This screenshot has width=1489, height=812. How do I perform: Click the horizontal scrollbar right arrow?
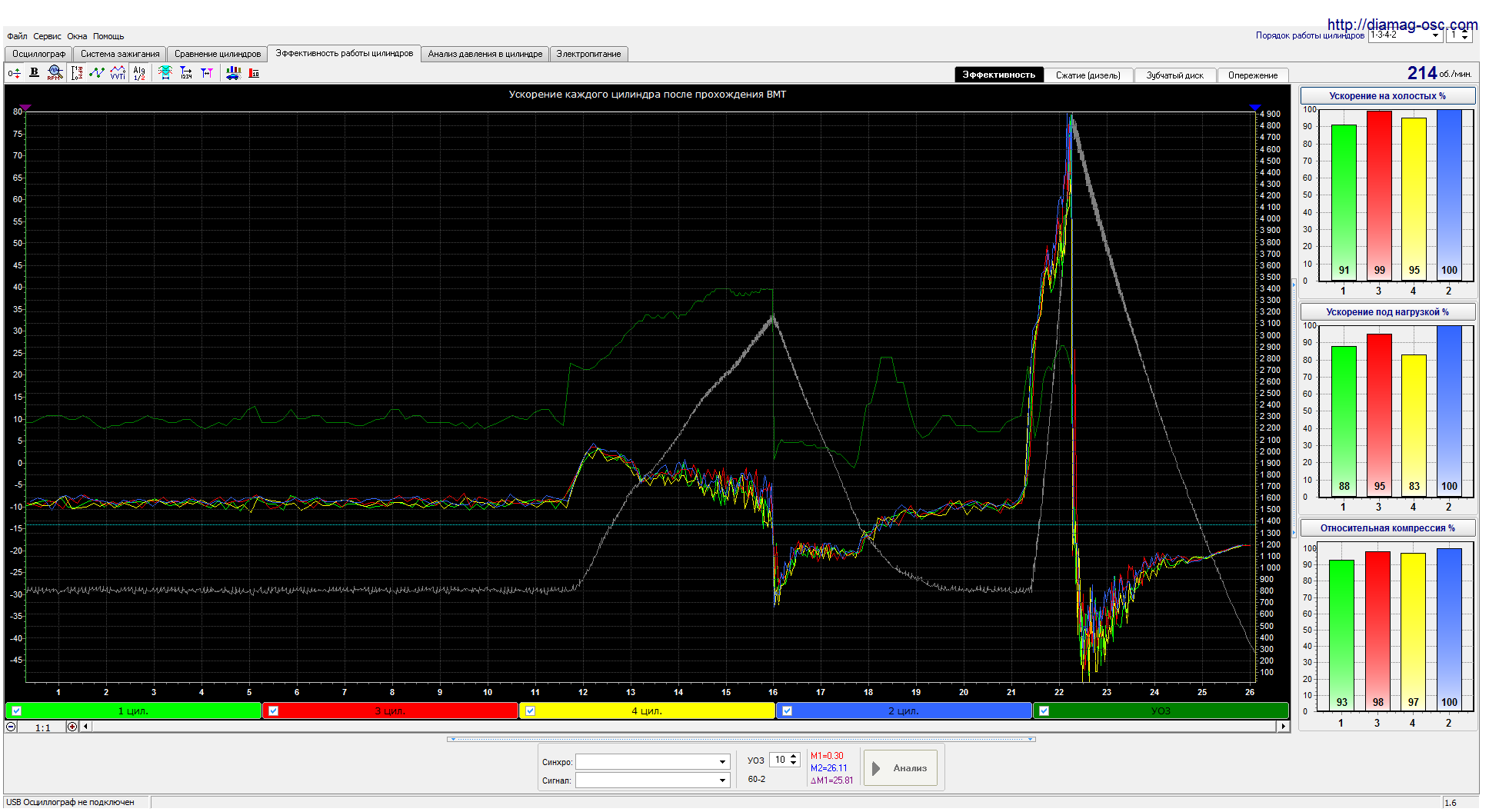point(1283,727)
